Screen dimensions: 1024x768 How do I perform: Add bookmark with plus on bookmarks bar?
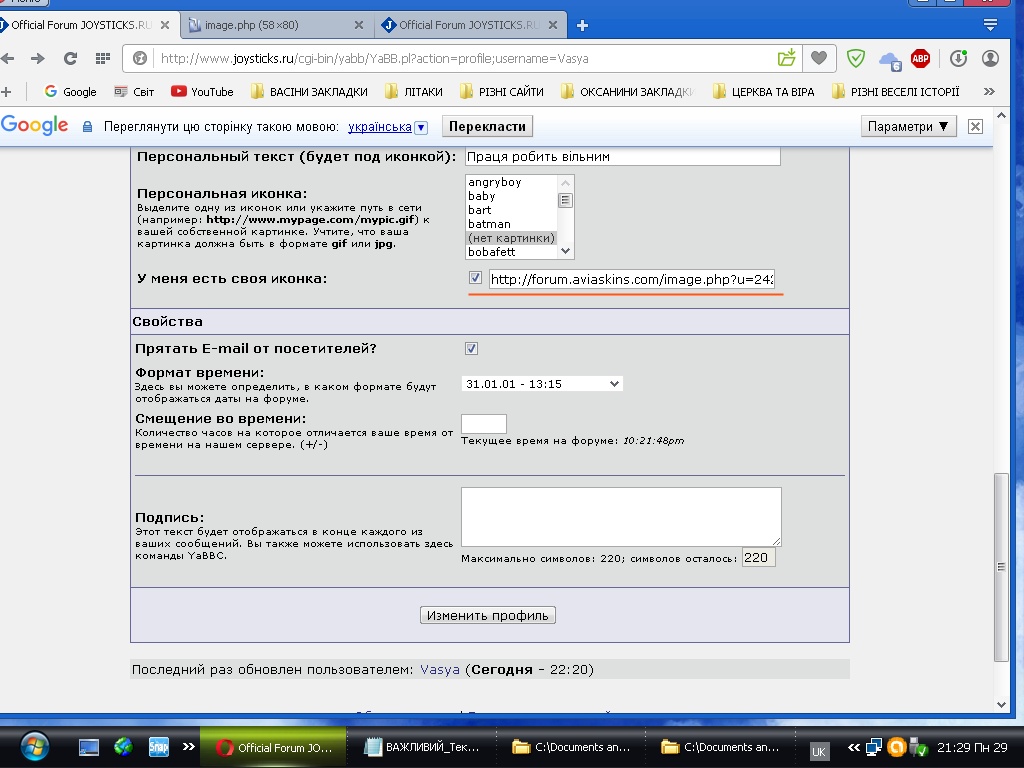[x=6, y=92]
